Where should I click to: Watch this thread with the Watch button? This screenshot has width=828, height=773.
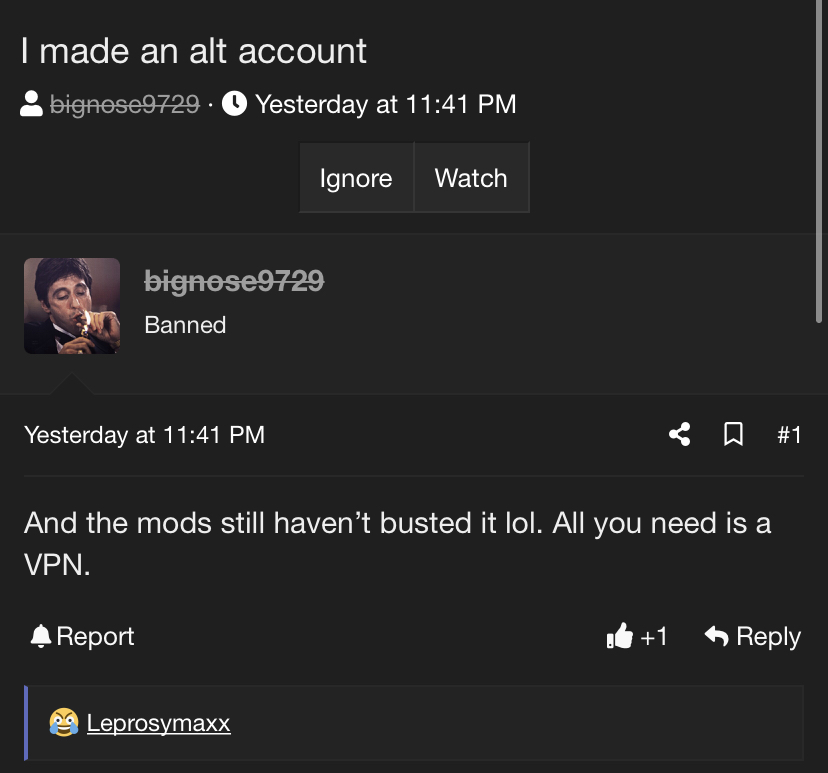(471, 177)
